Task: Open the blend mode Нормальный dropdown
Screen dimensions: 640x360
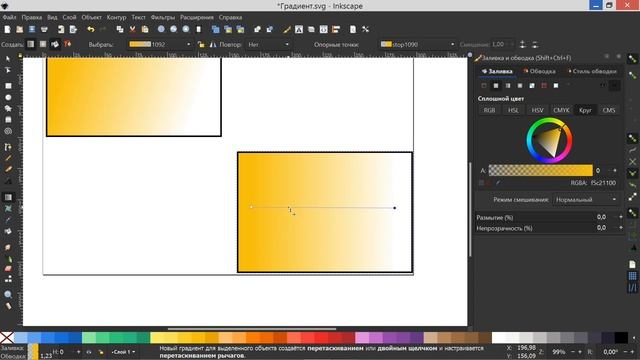Action: coord(585,200)
